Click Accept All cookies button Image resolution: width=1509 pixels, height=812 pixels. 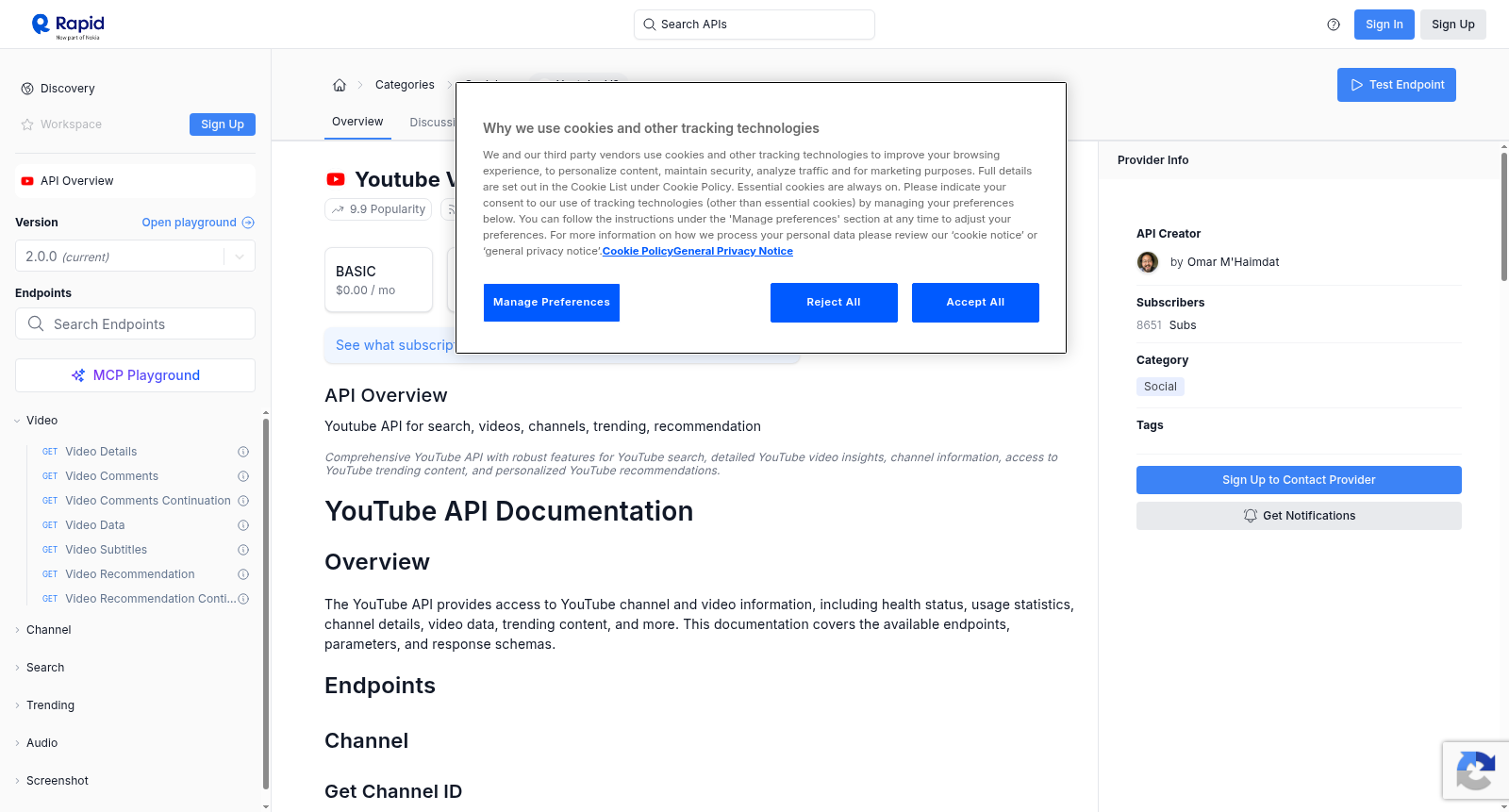click(975, 303)
